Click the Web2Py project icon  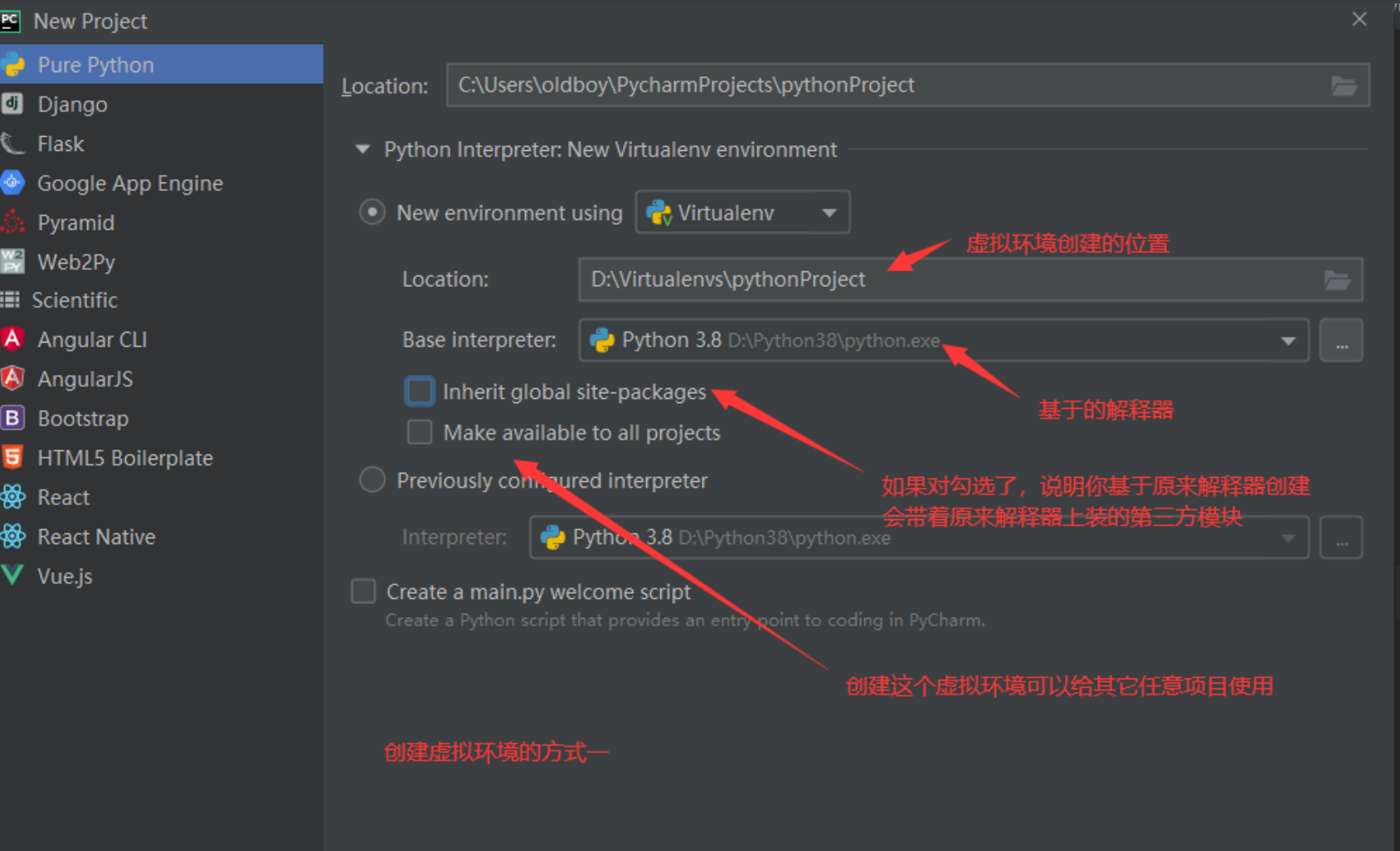[x=12, y=261]
